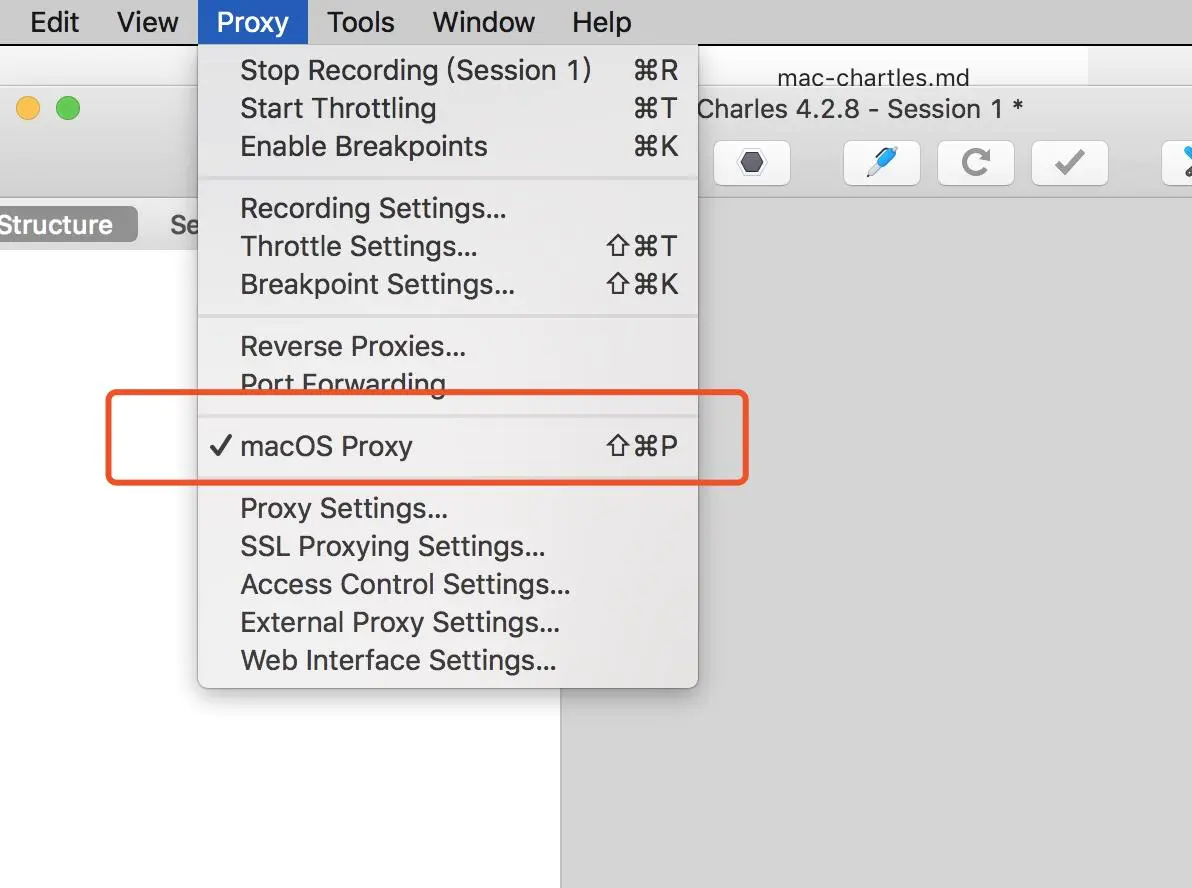Click the hexagon breakpoints toolbar icon
Image resolution: width=1192 pixels, height=888 pixels.
coord(752,163)
